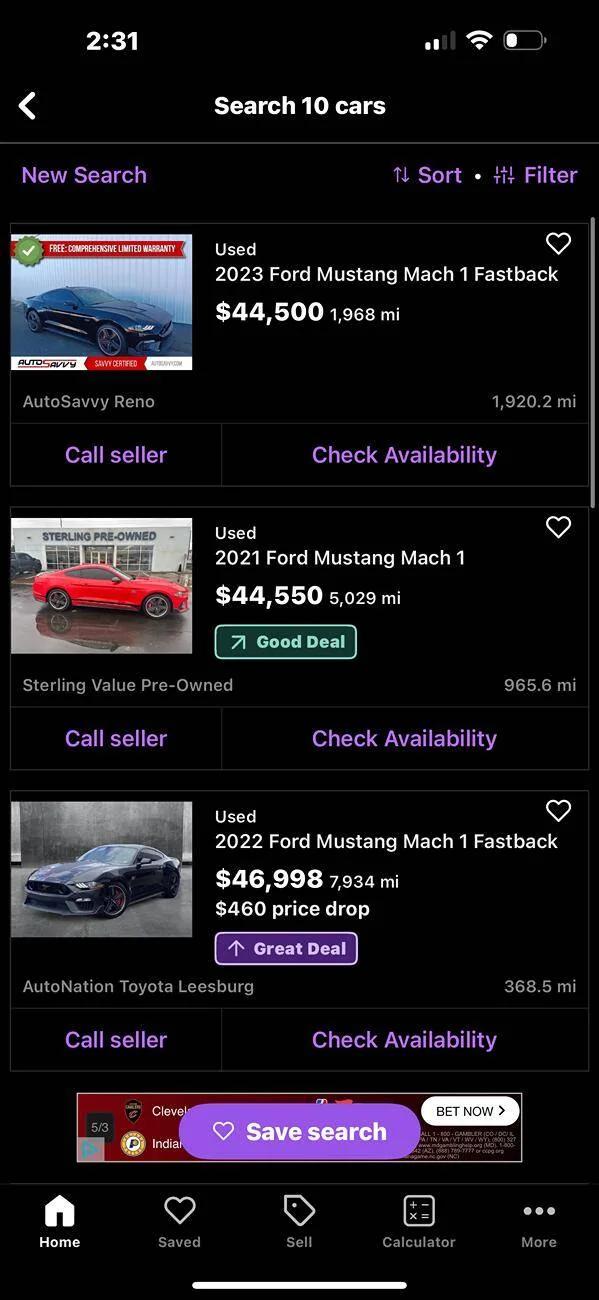Image resolution: width=599 pixels, height=1300 pixels.
Task: Open the Filter options
Action: [x=536, y=175]
